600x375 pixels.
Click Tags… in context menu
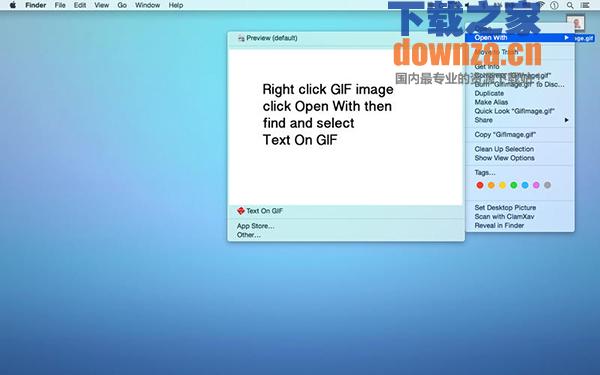pyautogui.click(x=485, y=173)
